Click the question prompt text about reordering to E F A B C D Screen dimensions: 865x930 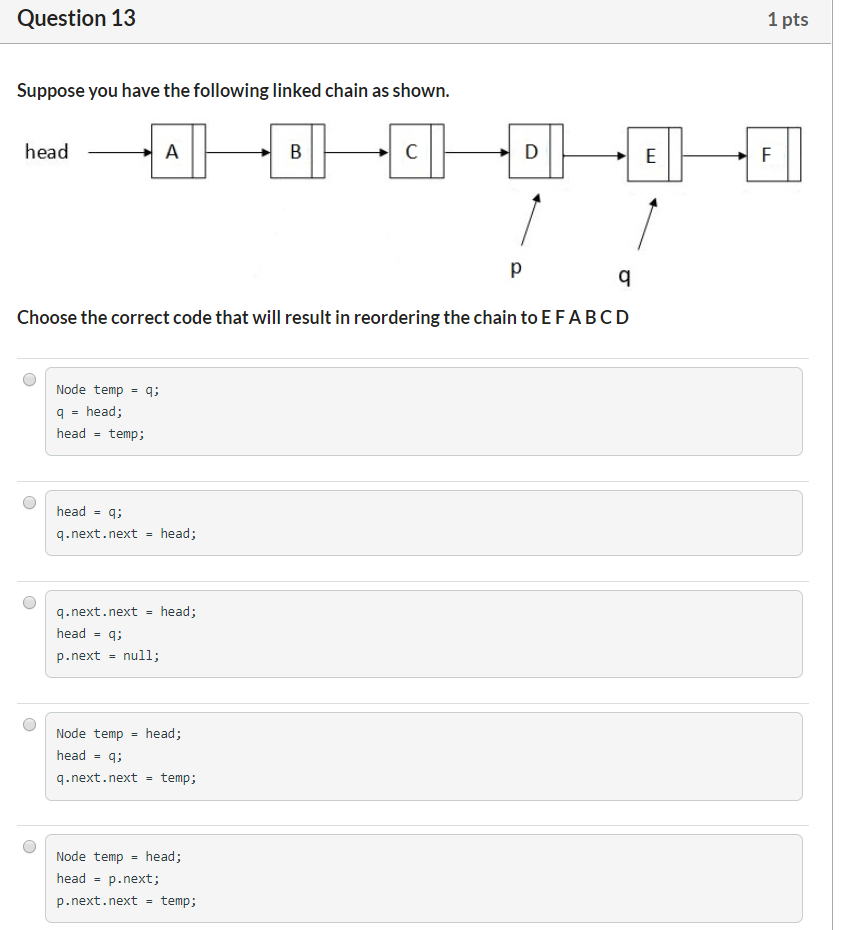point(320,317)
